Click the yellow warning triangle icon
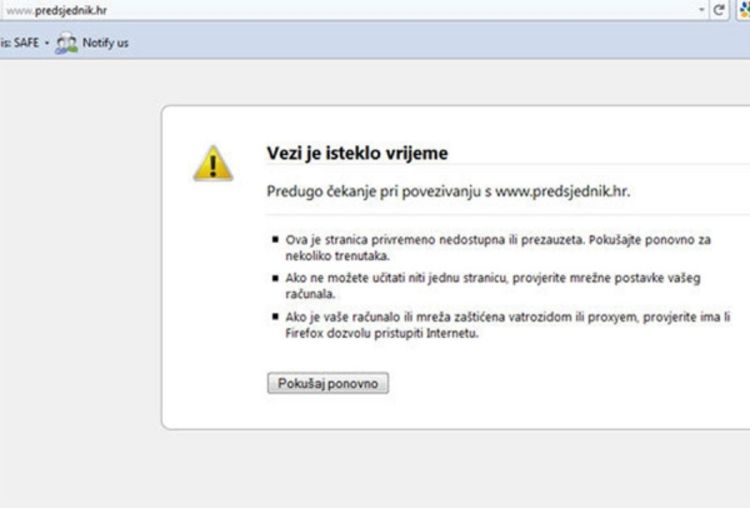This screenshot has width=750, height=508. [213, 164]
